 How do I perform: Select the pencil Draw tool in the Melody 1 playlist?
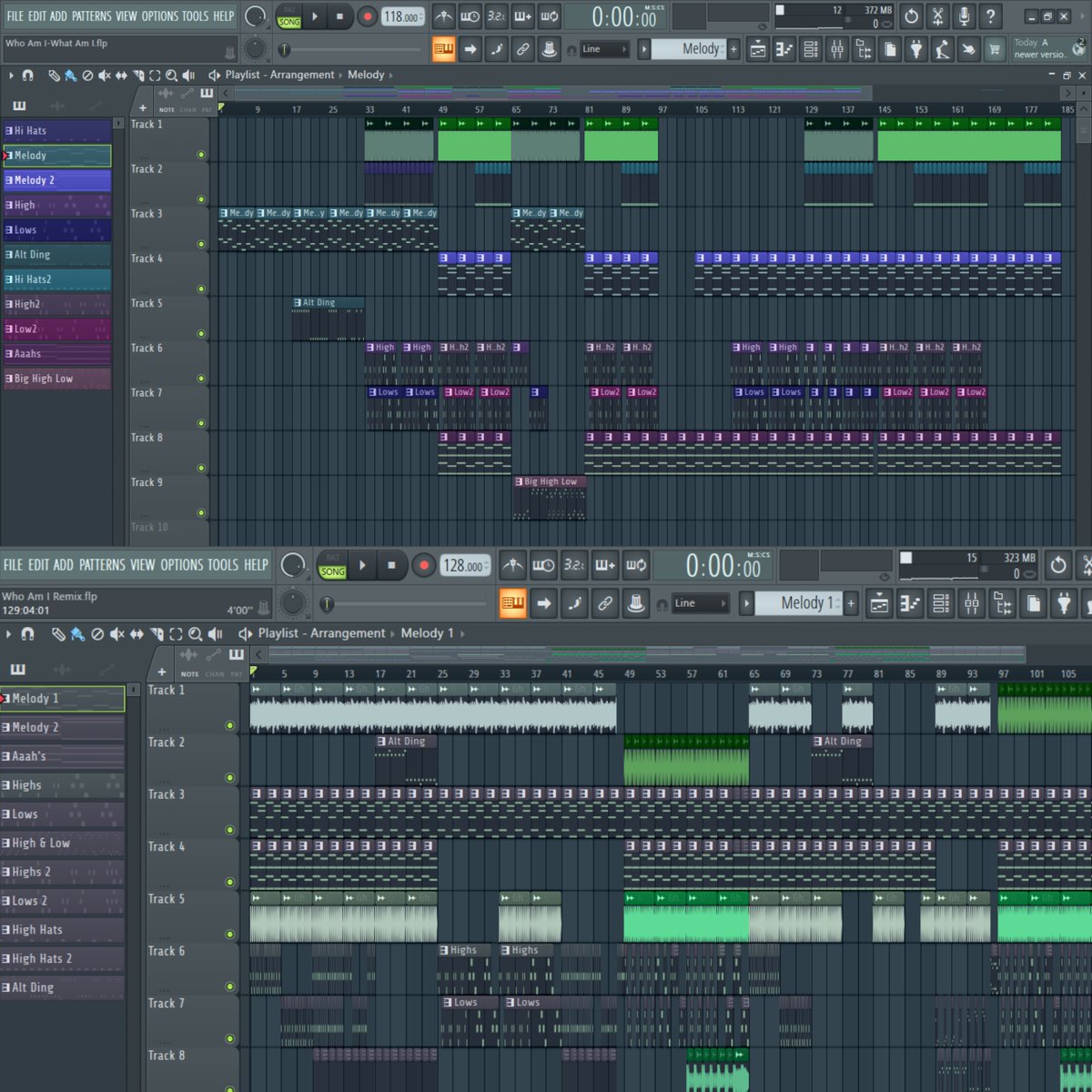tap(58, 633)
